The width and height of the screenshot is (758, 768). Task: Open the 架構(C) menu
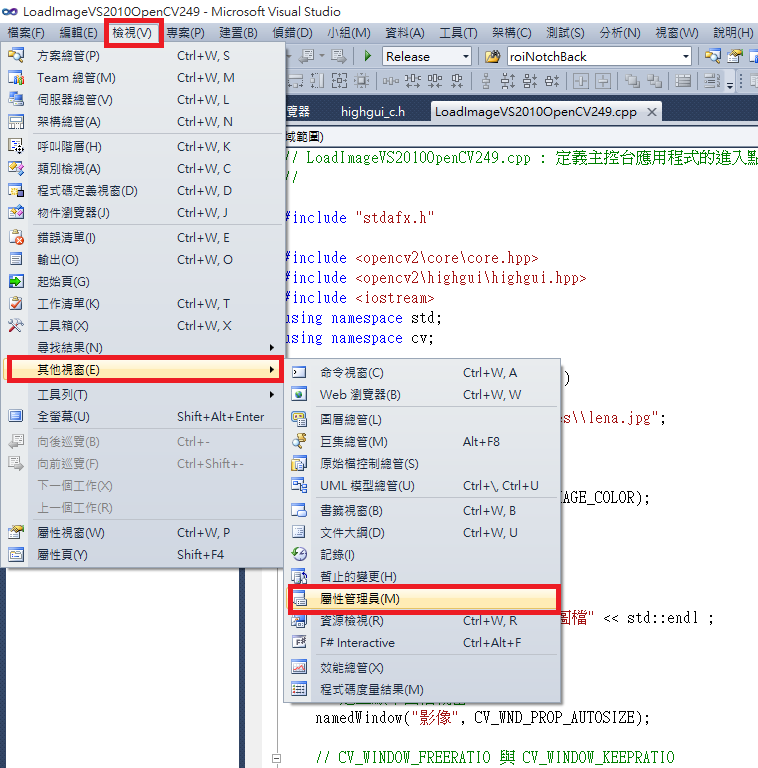point(512,33)
